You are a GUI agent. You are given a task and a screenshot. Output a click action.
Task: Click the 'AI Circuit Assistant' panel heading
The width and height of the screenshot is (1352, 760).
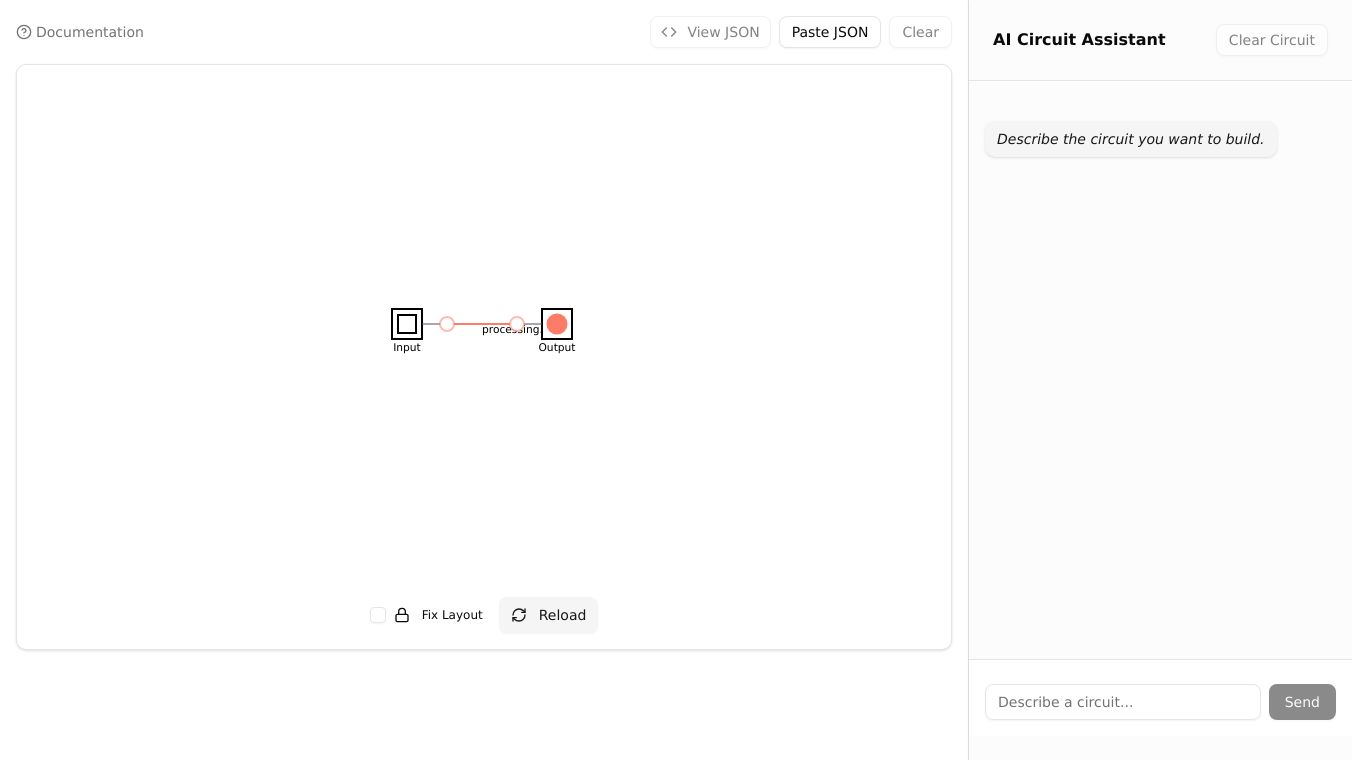[x=1079, y=40]
